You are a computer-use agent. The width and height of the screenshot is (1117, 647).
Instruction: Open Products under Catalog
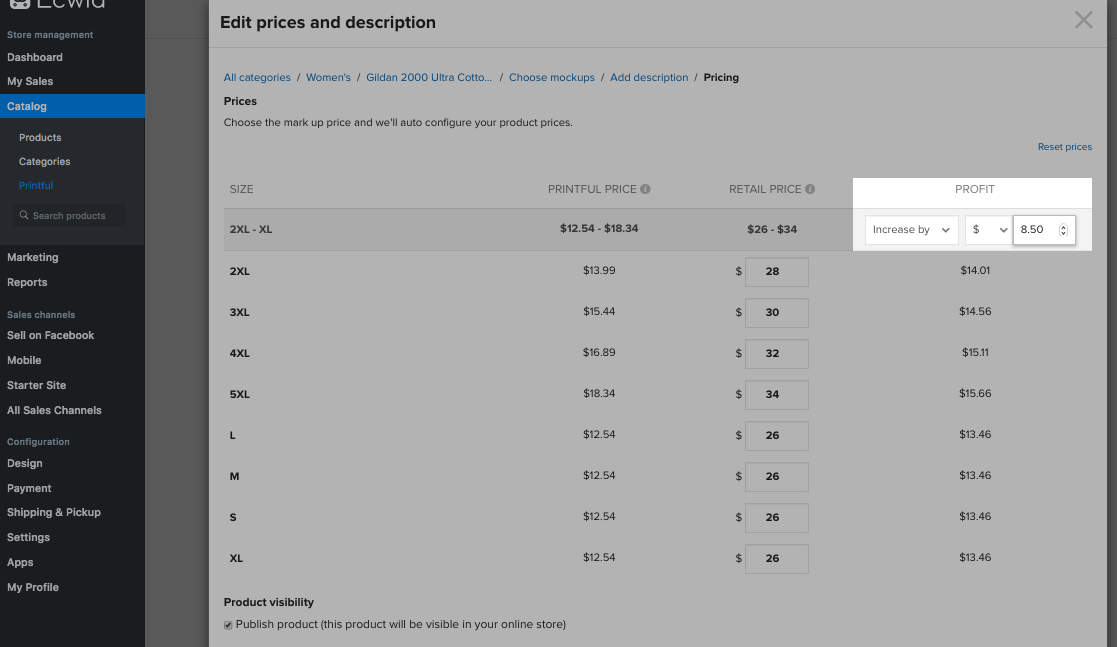(40, 138)
